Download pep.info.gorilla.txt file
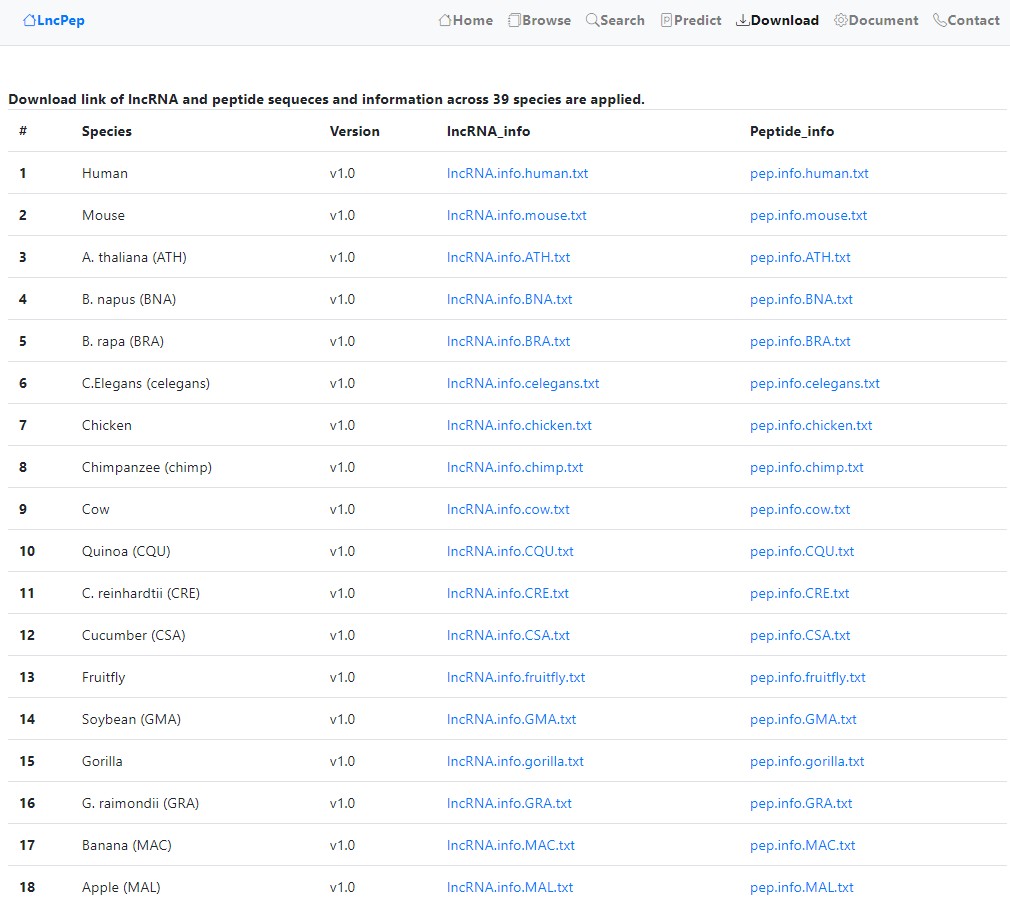Screen dimensions: 1010x905 click(807, 761)
